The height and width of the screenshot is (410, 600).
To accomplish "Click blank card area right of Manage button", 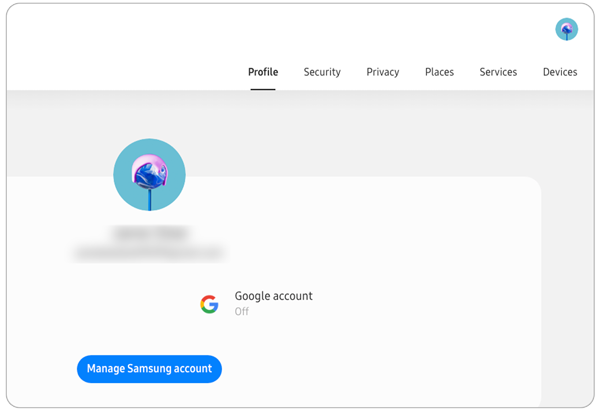I will [380, 368].
